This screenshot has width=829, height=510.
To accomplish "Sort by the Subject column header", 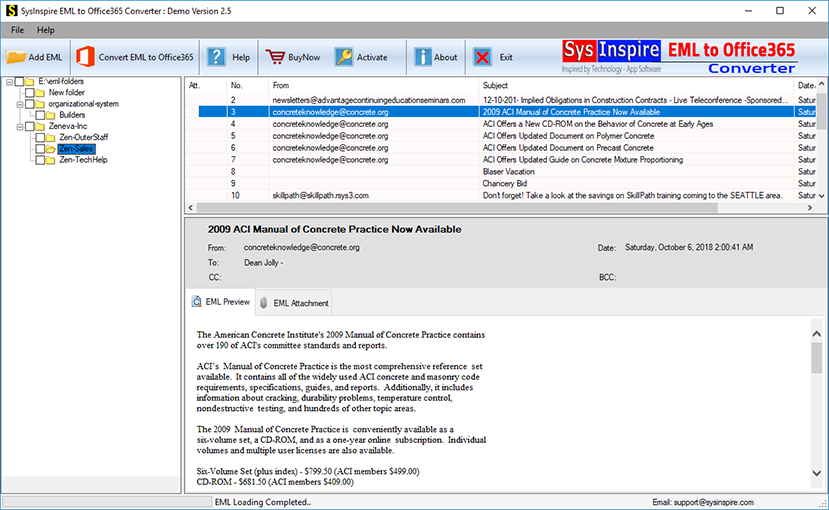I will 636,85.
